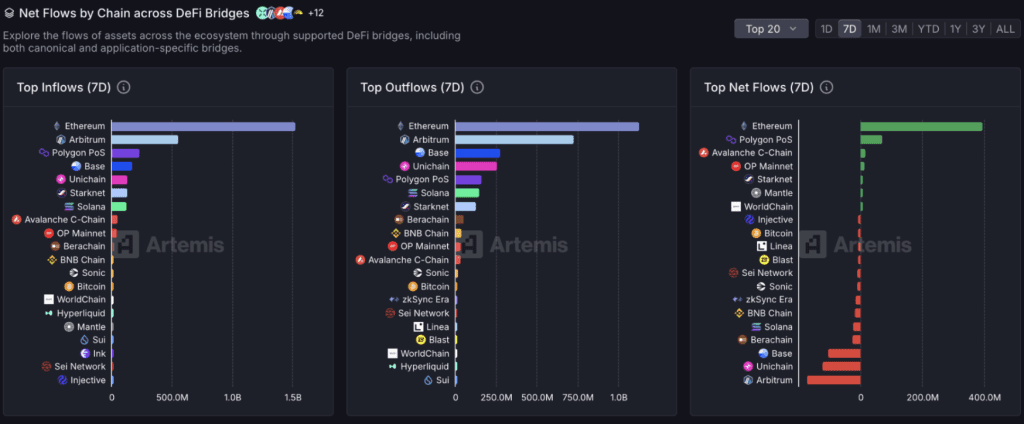This screenshot has width=1024, height=424.
Task: Click Avalanche C-Chain label in Top Net Flows
Action: [x=752, y=153]
